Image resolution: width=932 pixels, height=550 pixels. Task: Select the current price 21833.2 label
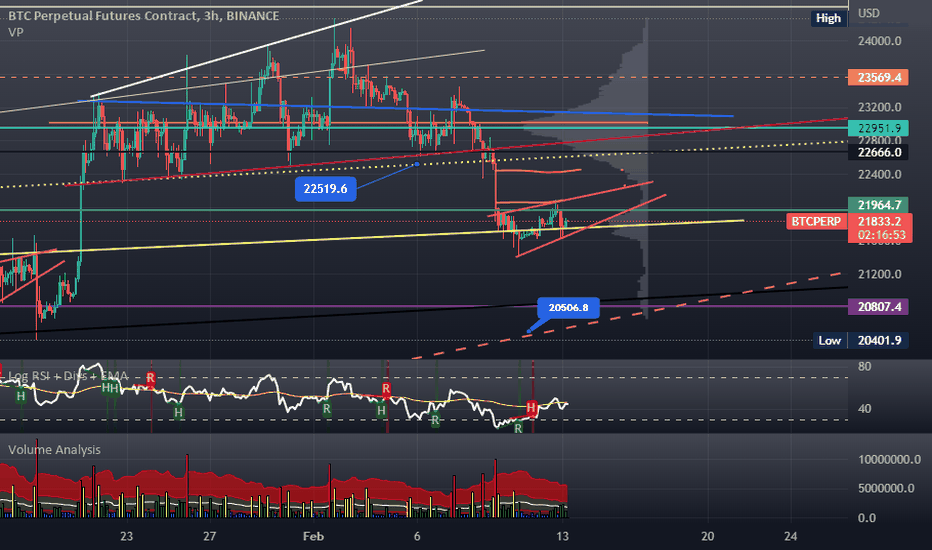click(879, 221)
